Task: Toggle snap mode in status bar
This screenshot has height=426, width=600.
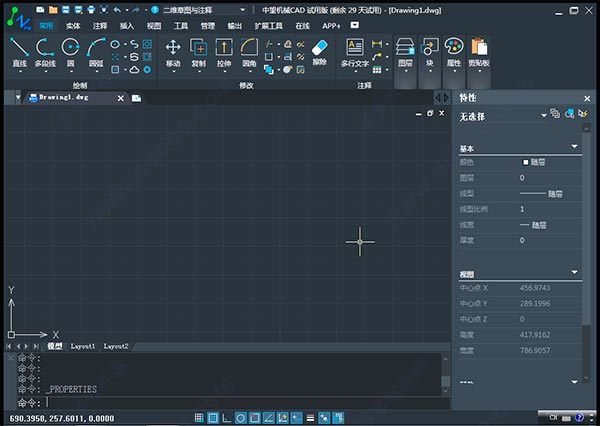Action: (199, 418)
